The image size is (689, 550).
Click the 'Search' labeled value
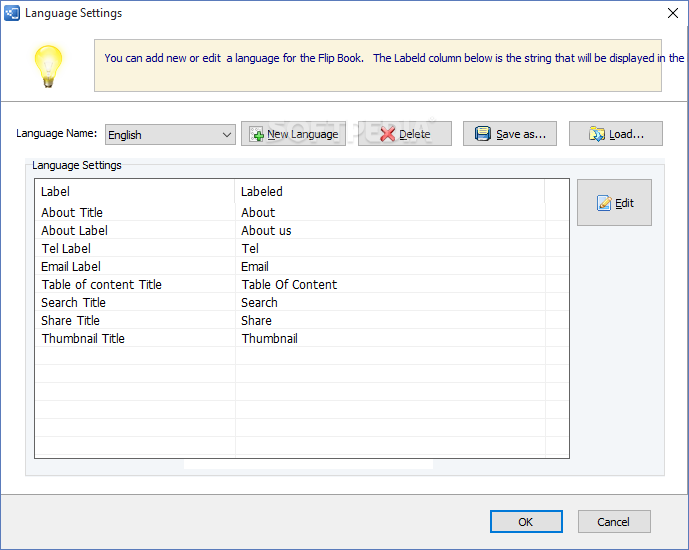259,303
